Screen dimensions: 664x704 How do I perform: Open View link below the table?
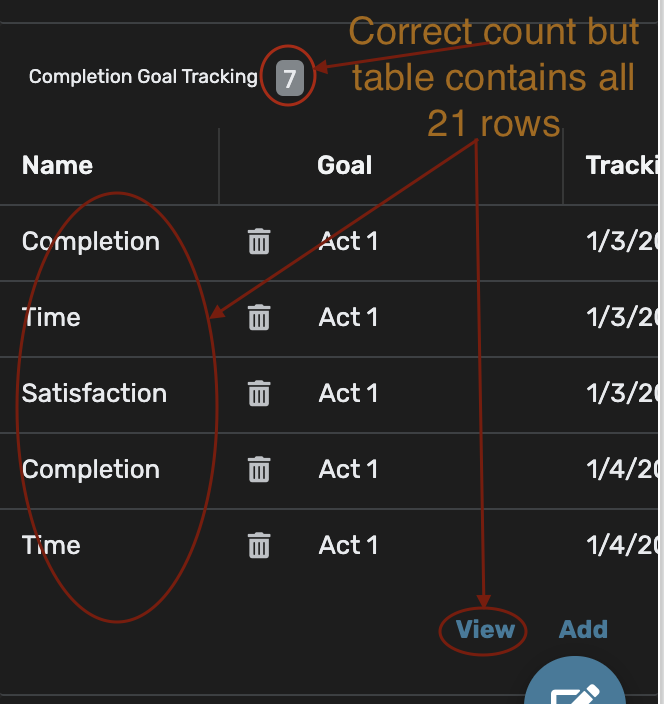pos(485,629)
